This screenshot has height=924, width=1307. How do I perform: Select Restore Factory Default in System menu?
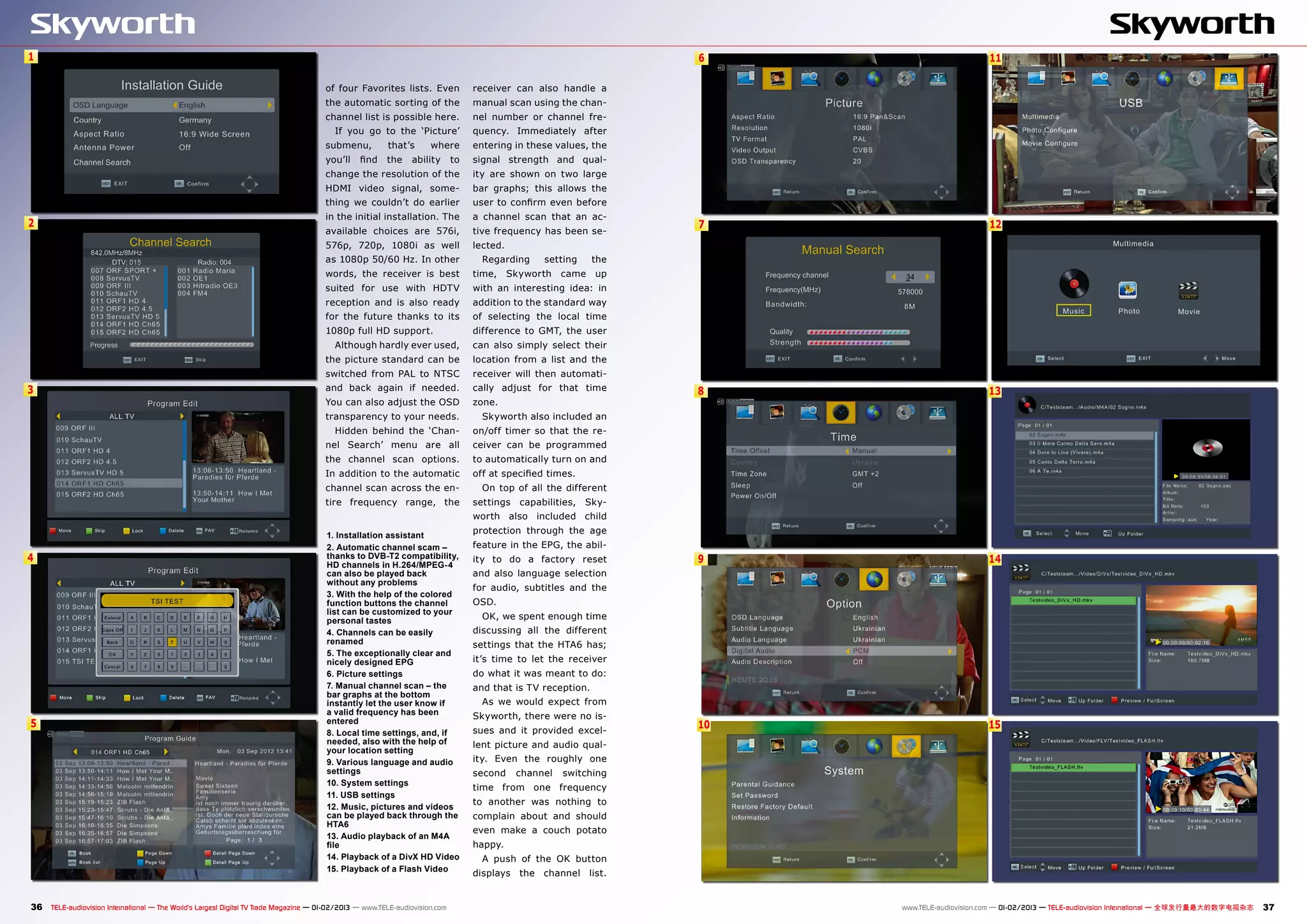coord(772,807)
